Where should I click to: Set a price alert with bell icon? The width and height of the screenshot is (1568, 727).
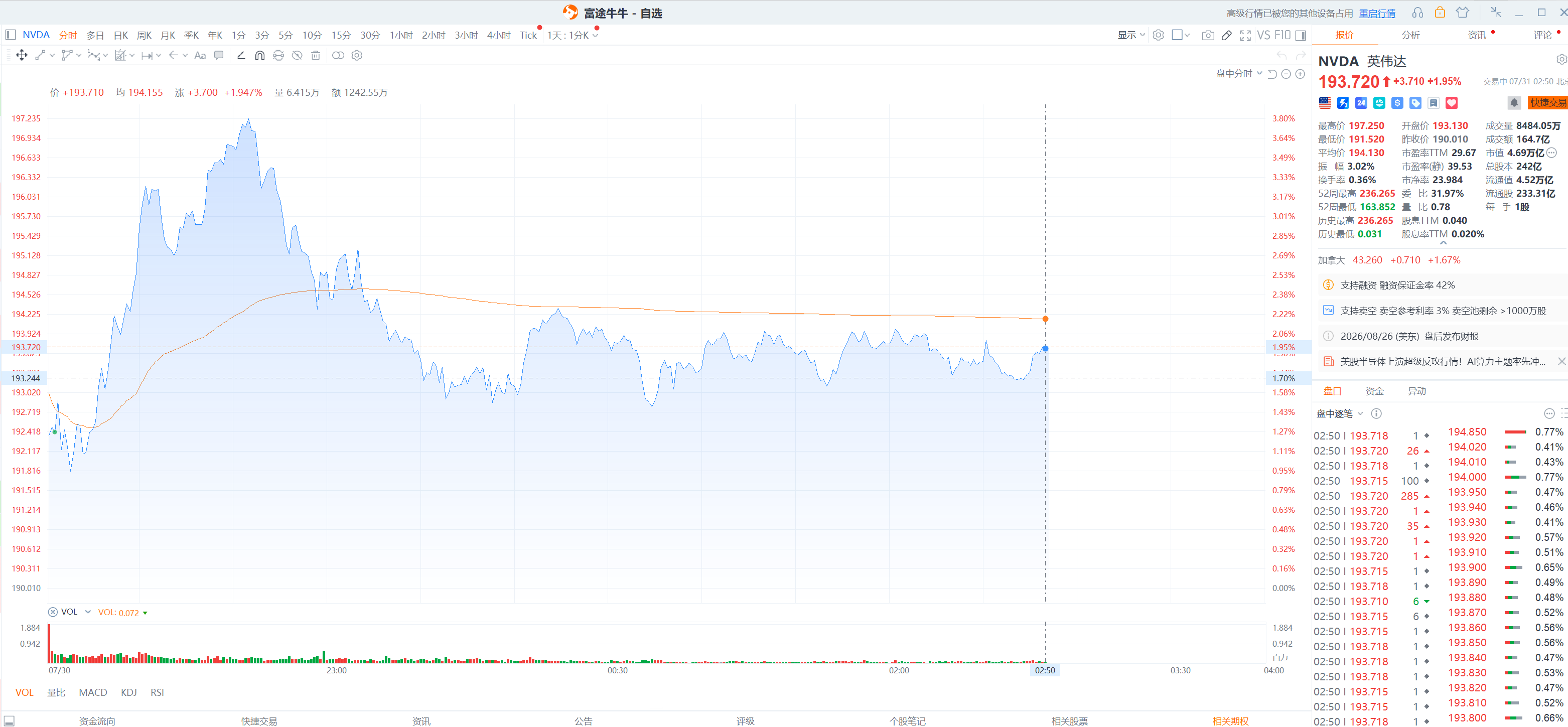point(1514,103)
